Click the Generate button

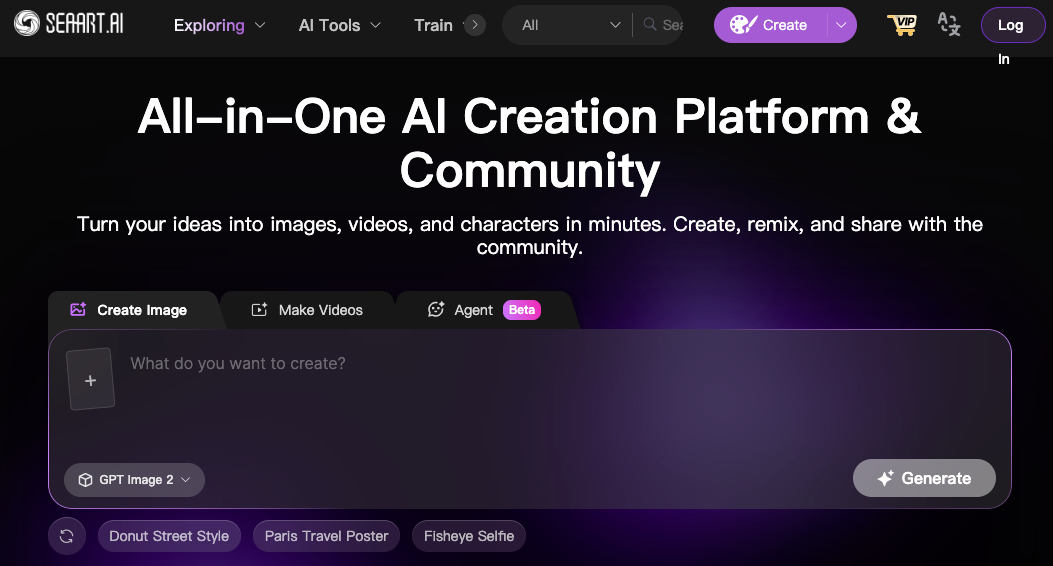pos(924,478)
